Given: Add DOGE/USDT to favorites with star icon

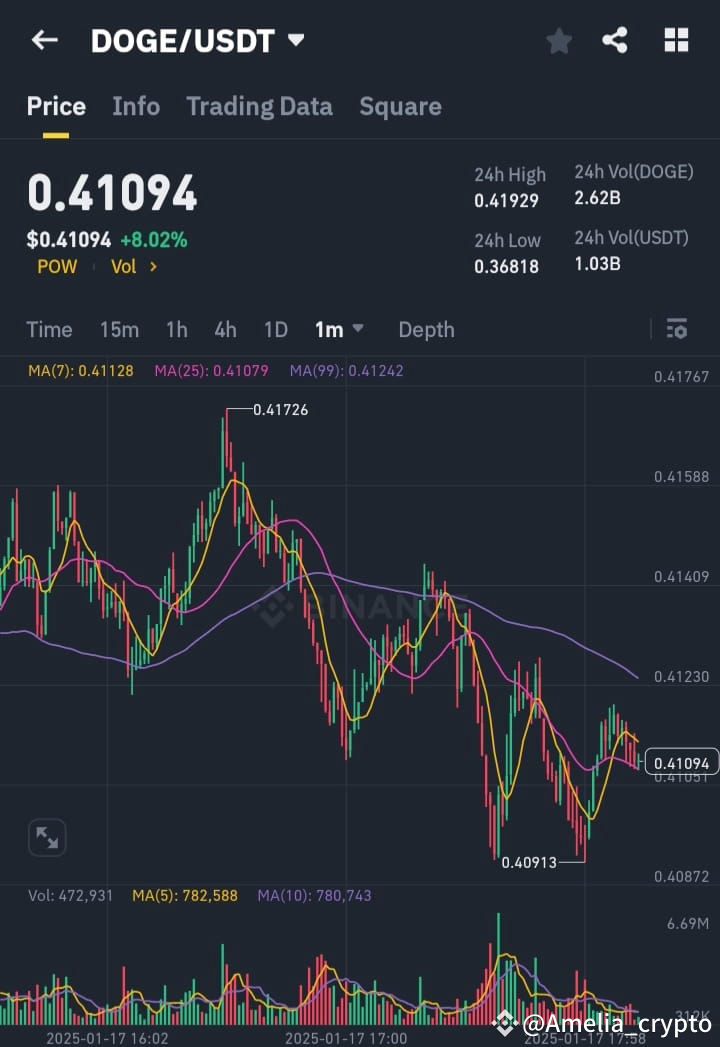Looking at the screenshot, I should pyautogui.click(x=558, y=40).
